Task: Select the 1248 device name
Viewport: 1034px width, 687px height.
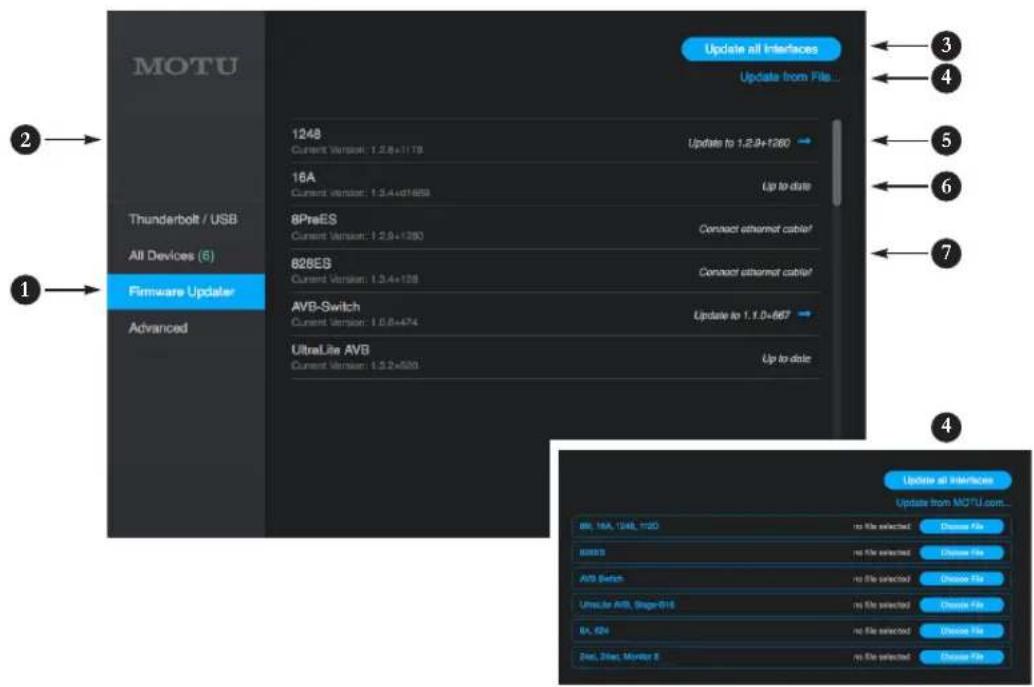Action: 306,134
